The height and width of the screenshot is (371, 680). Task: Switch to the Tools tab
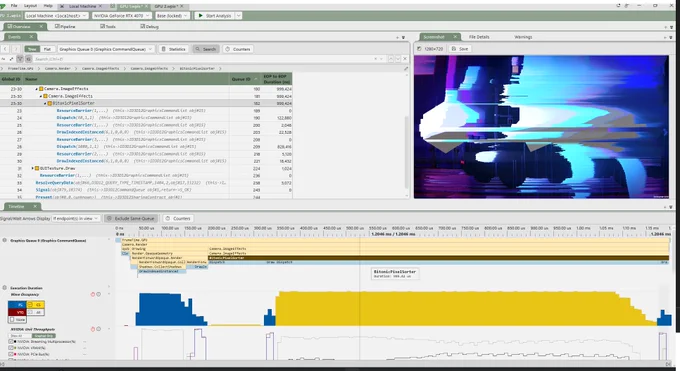pos(108,26)
